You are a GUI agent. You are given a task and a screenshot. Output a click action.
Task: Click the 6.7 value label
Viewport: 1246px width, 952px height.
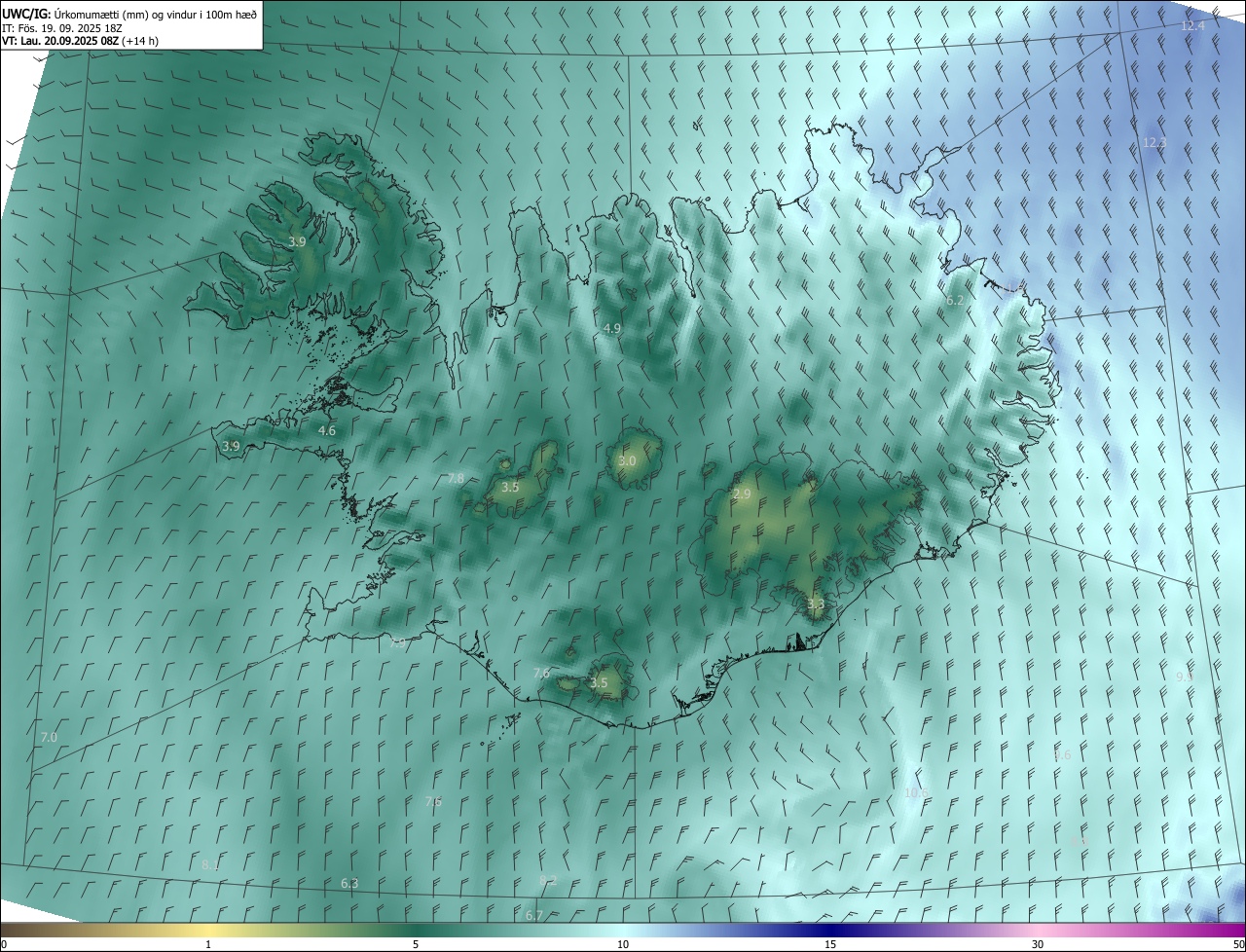click(x=533, y=915)
